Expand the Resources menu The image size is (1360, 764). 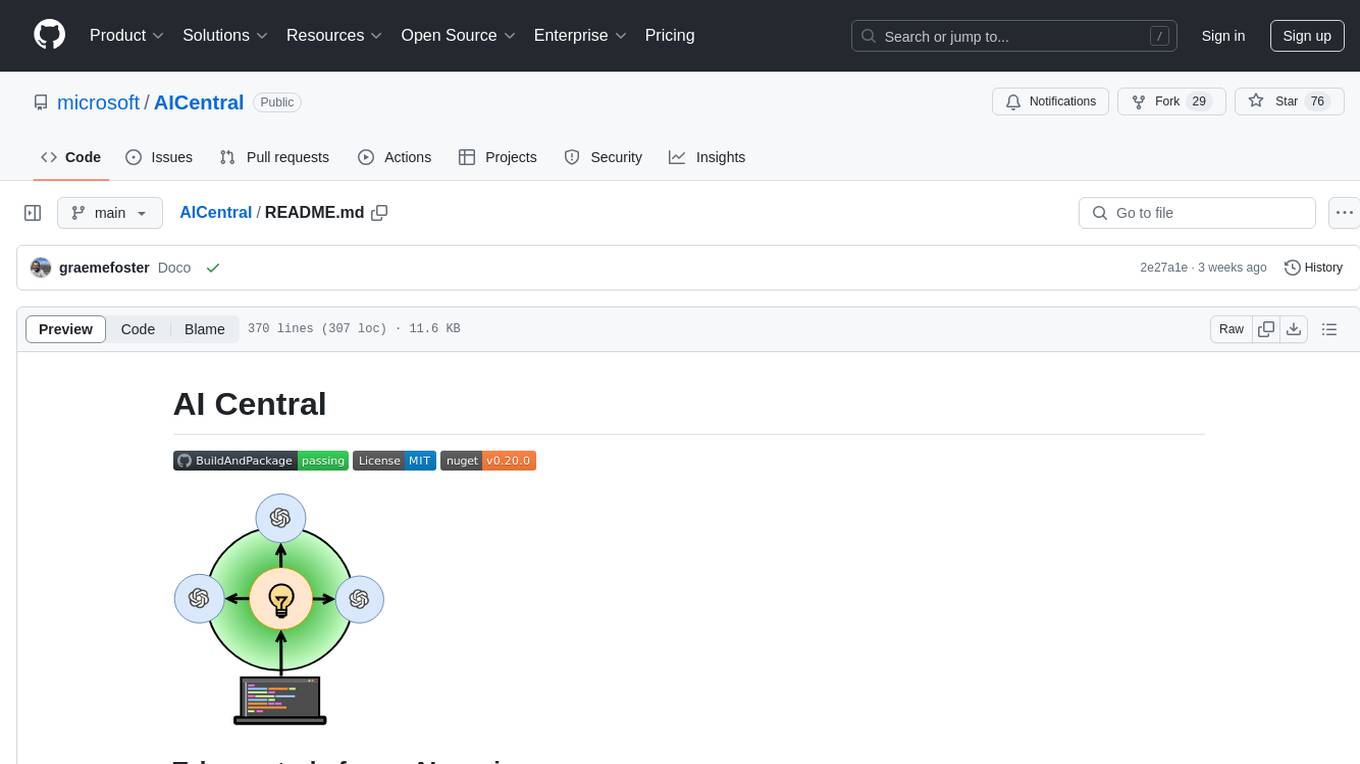click(x=334, y=35)
